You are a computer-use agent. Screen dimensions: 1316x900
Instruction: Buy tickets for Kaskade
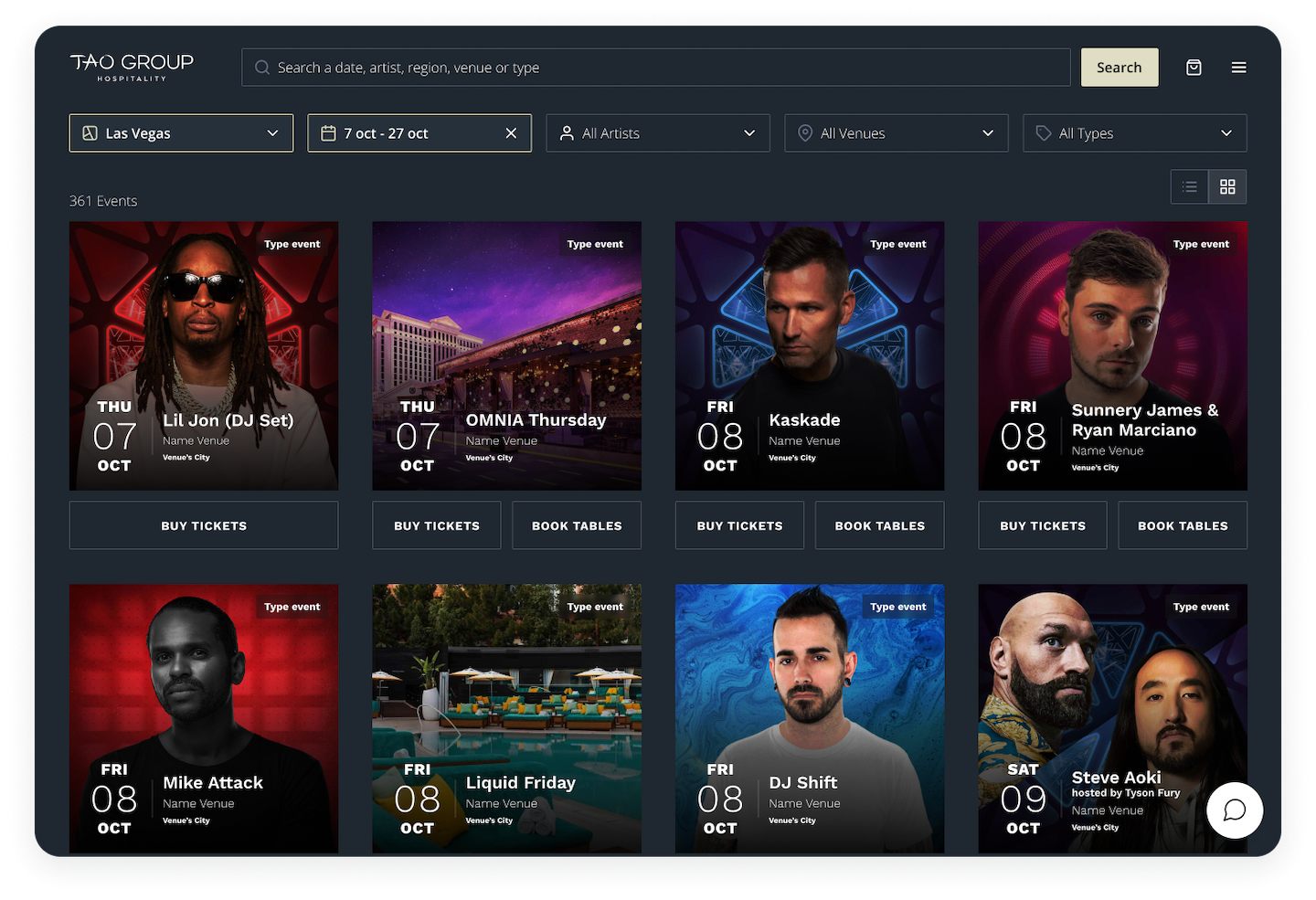coord(740,525)
